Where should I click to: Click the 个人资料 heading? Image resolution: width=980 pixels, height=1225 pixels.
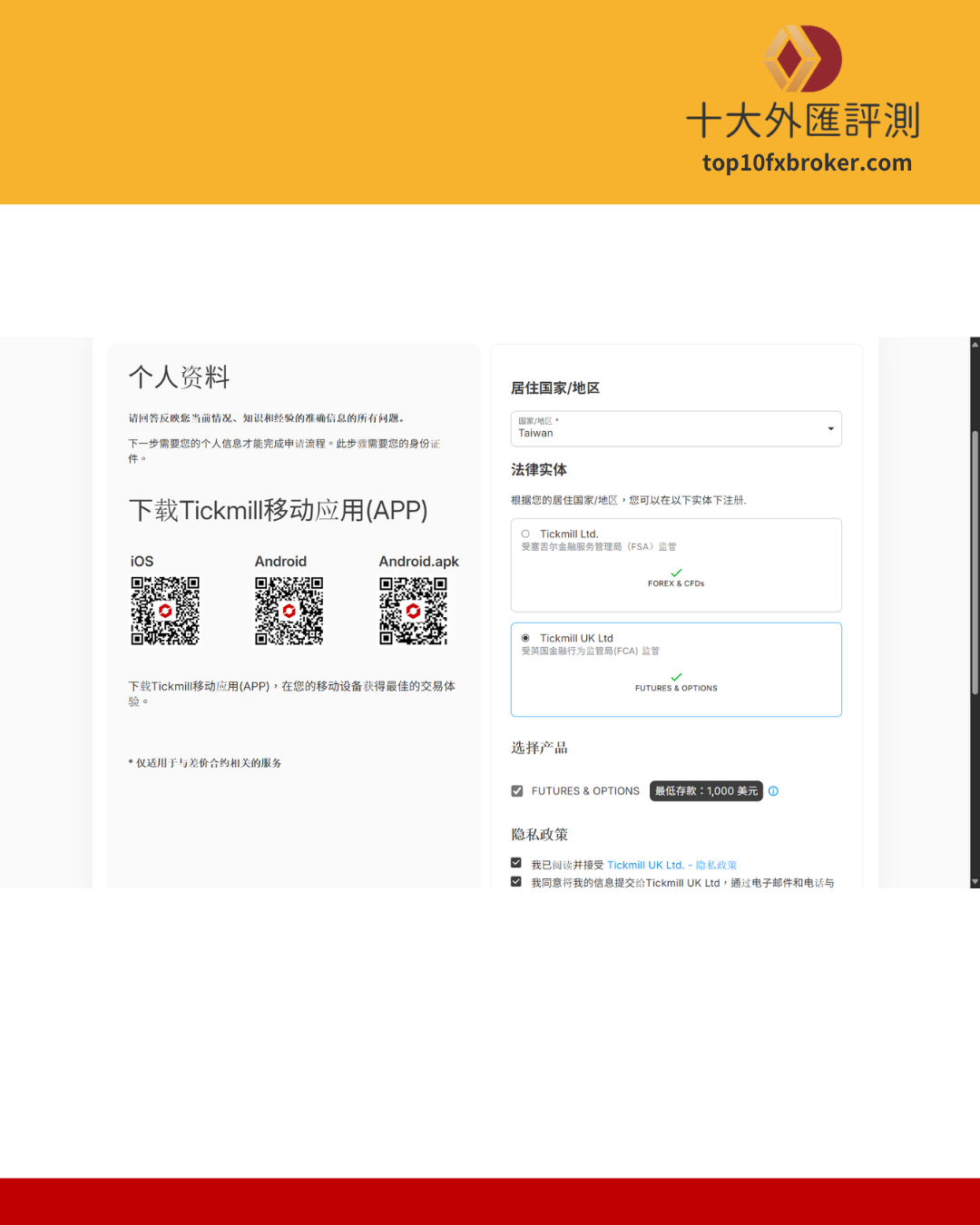click(180, 377)
